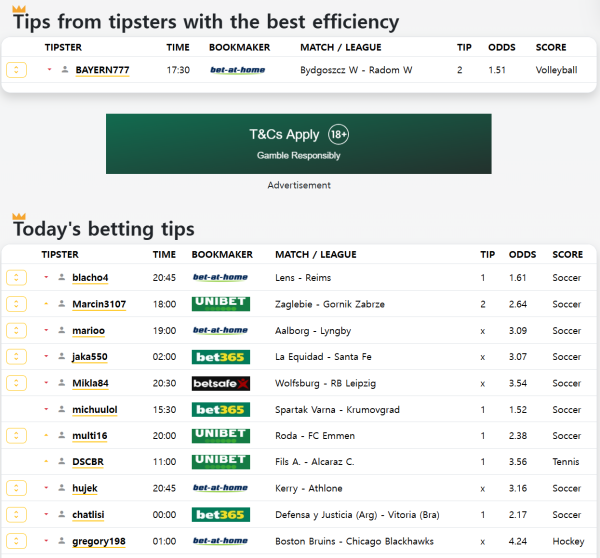Click the bet-at-home logo in gregory198's row

coord(220,541)
